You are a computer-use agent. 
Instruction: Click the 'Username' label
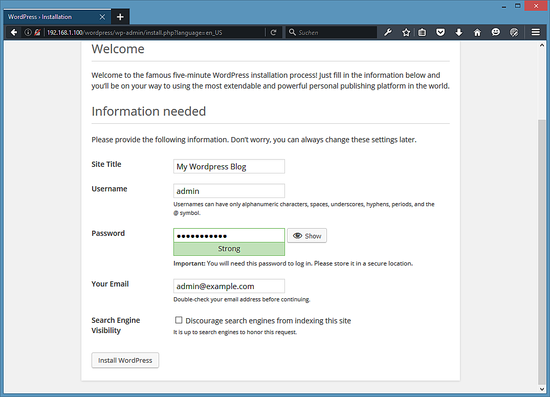point(109,189)
